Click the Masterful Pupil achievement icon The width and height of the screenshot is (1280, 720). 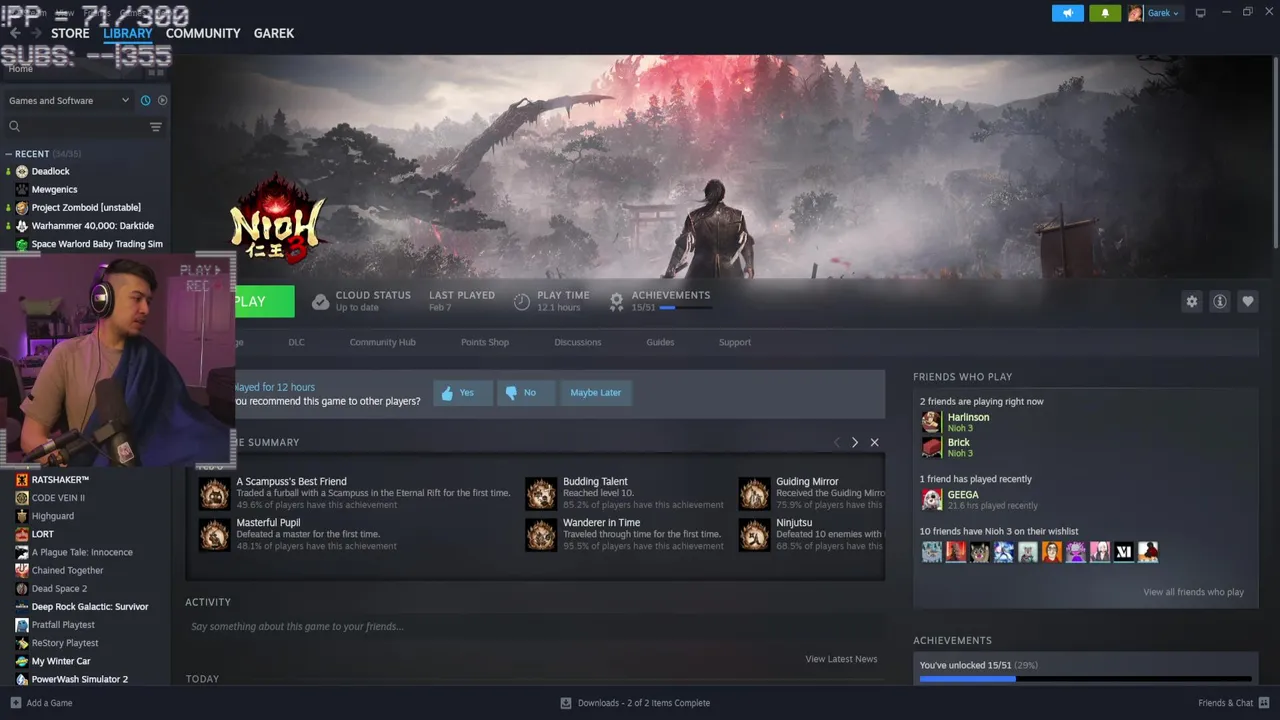click(x=214, y=535)
